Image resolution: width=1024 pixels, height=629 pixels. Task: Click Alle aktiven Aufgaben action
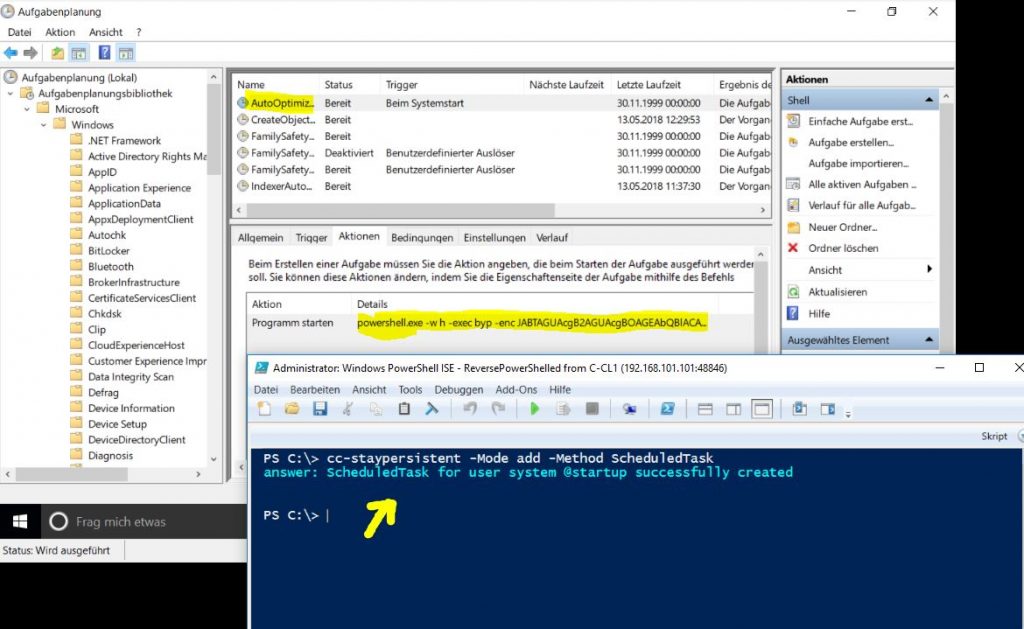coord(862,184)
